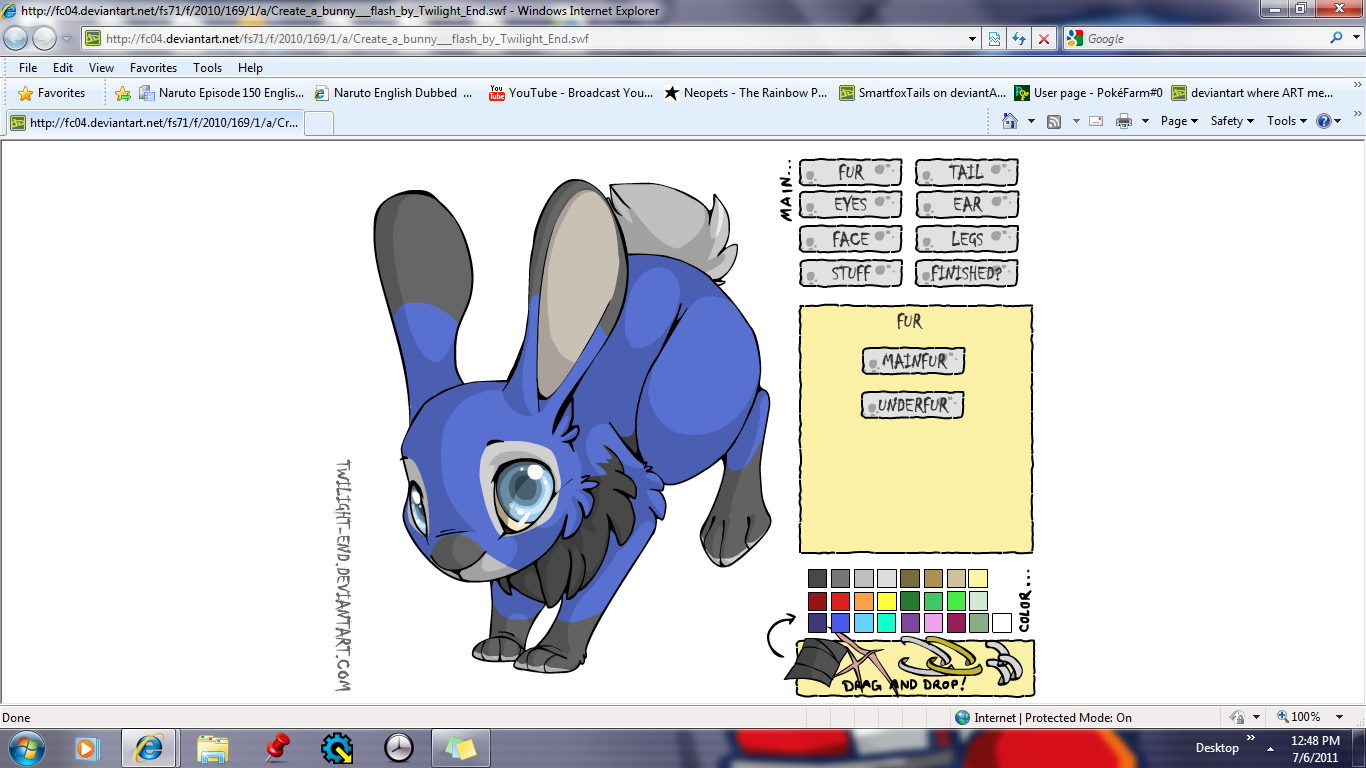Open Windows Media Player from taskbar
The height and width of the screenshot is (768, 1366).
pos(88,747)
